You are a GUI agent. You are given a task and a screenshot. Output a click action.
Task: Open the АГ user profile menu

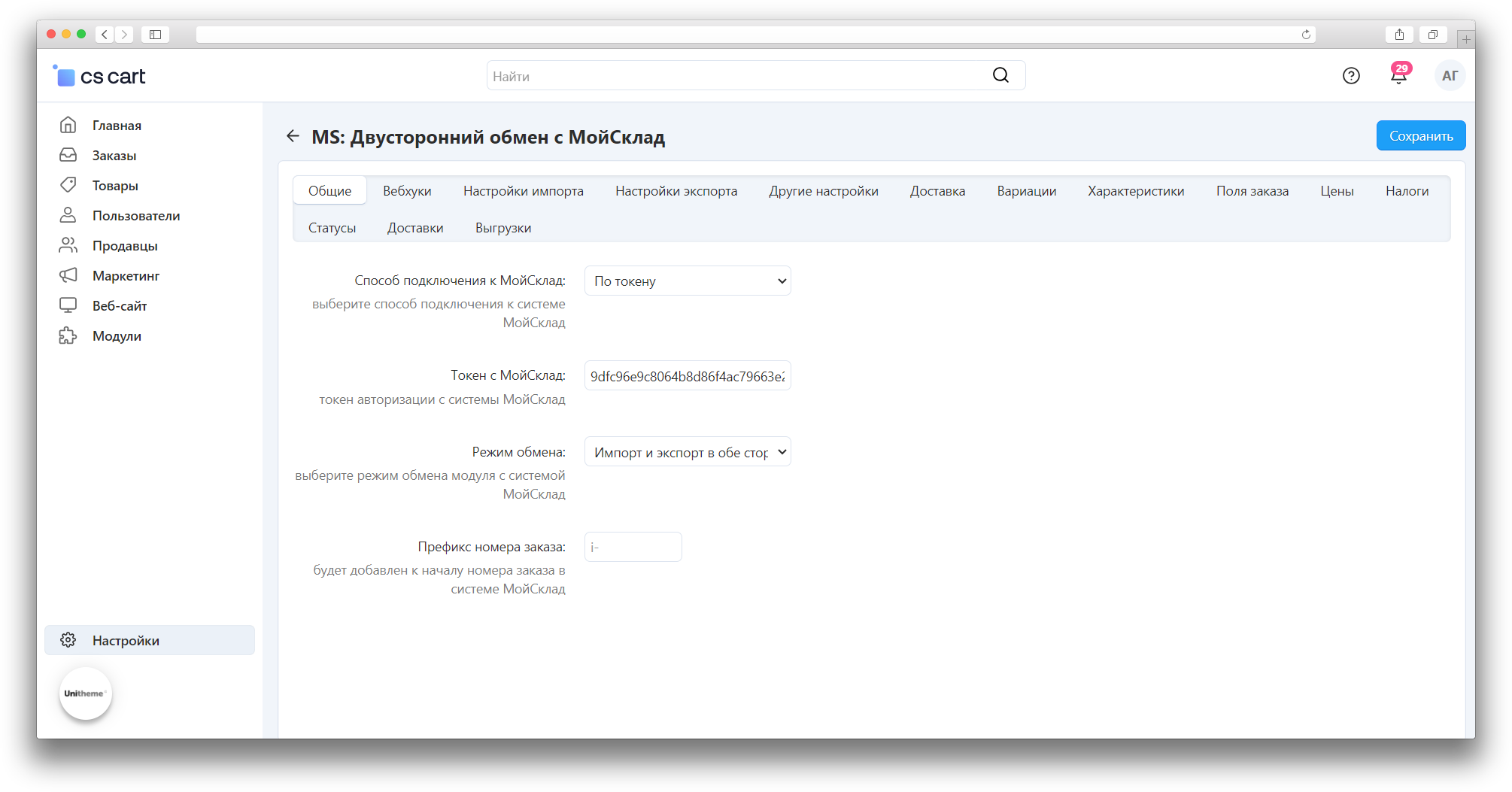click(x=1450, y=76)
